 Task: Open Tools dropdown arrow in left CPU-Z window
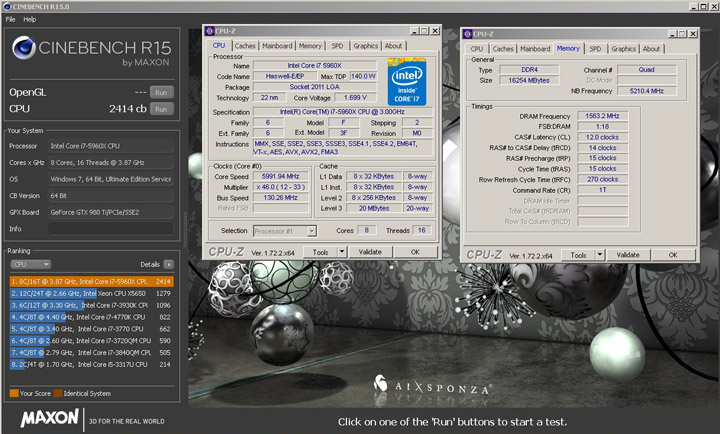point(342,252)
